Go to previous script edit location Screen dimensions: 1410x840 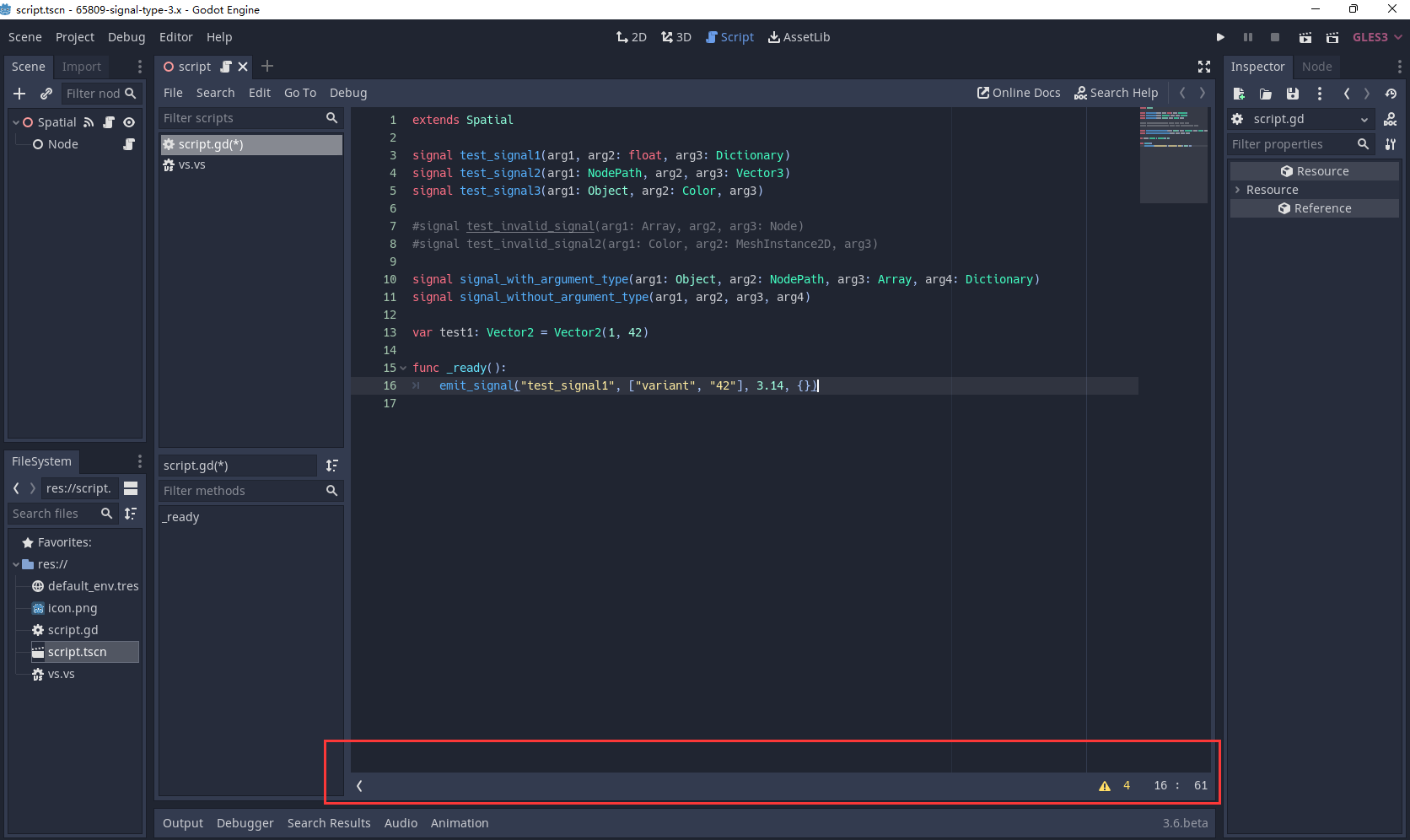[x=1182, y=93]
